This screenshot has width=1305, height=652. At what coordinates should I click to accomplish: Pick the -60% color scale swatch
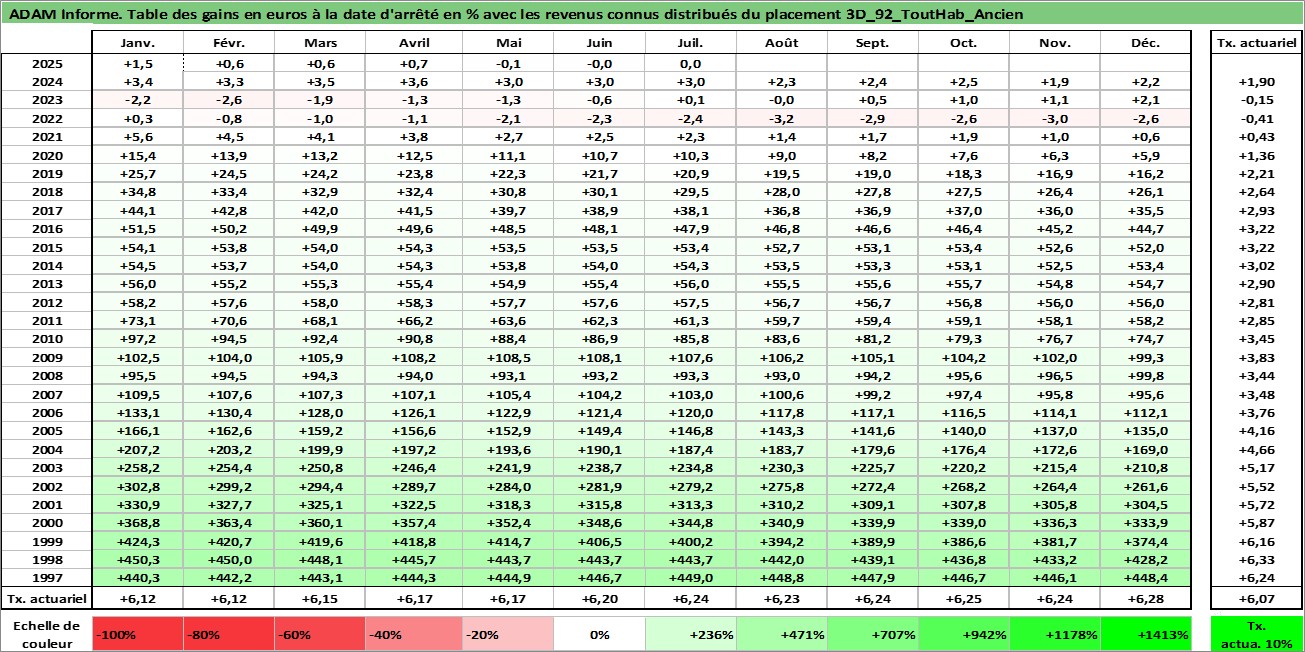[x=320, y=634]
